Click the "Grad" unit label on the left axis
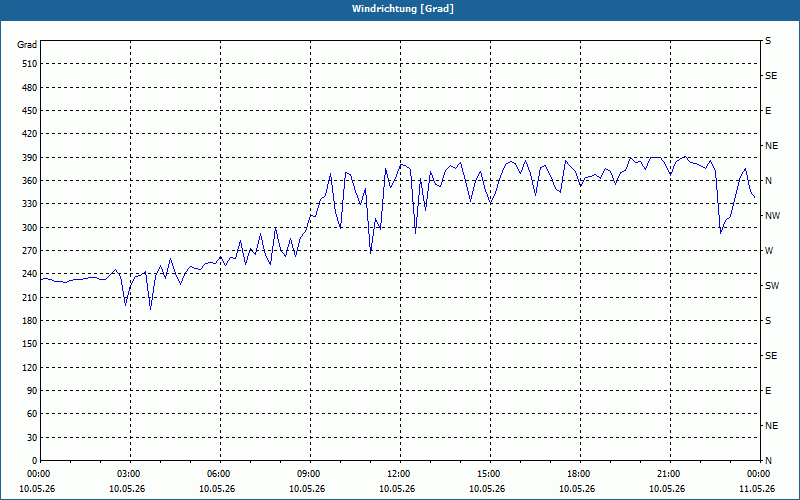This screenshot has width=800, height=500. (27, 45)
